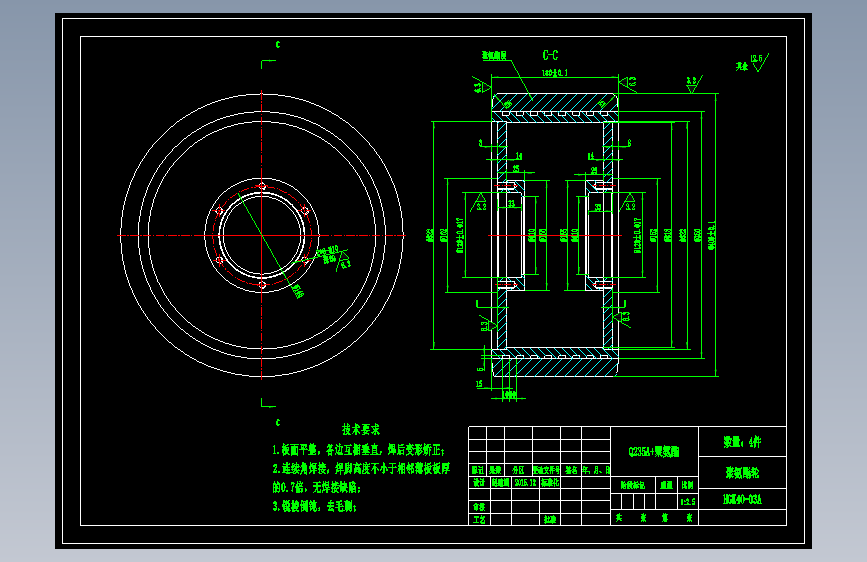Click the 分区 header cell
This screenshot has width=867, height=562.
coord(518,470)
